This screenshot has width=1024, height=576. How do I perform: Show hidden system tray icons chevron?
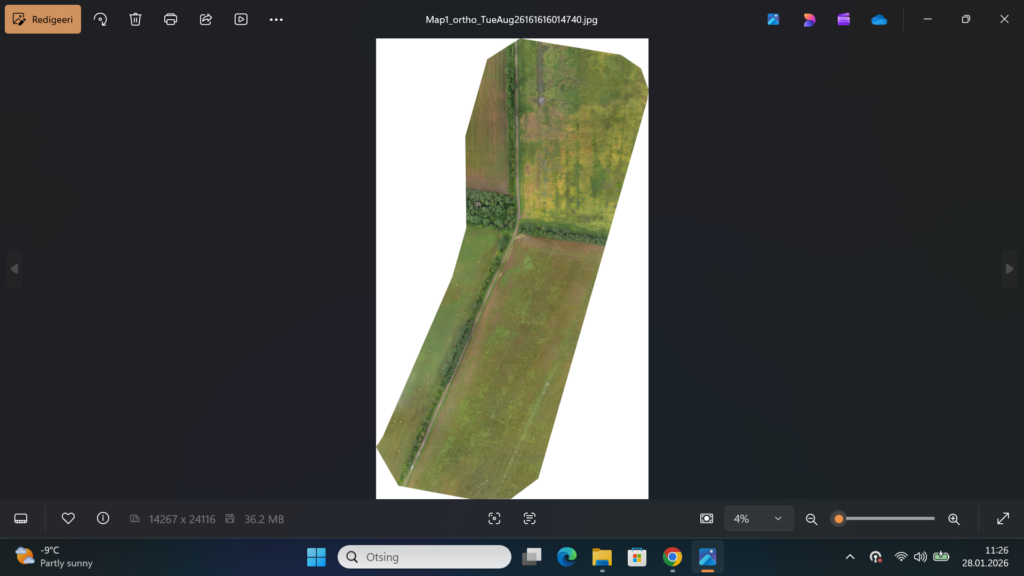[x=850, y=557]
